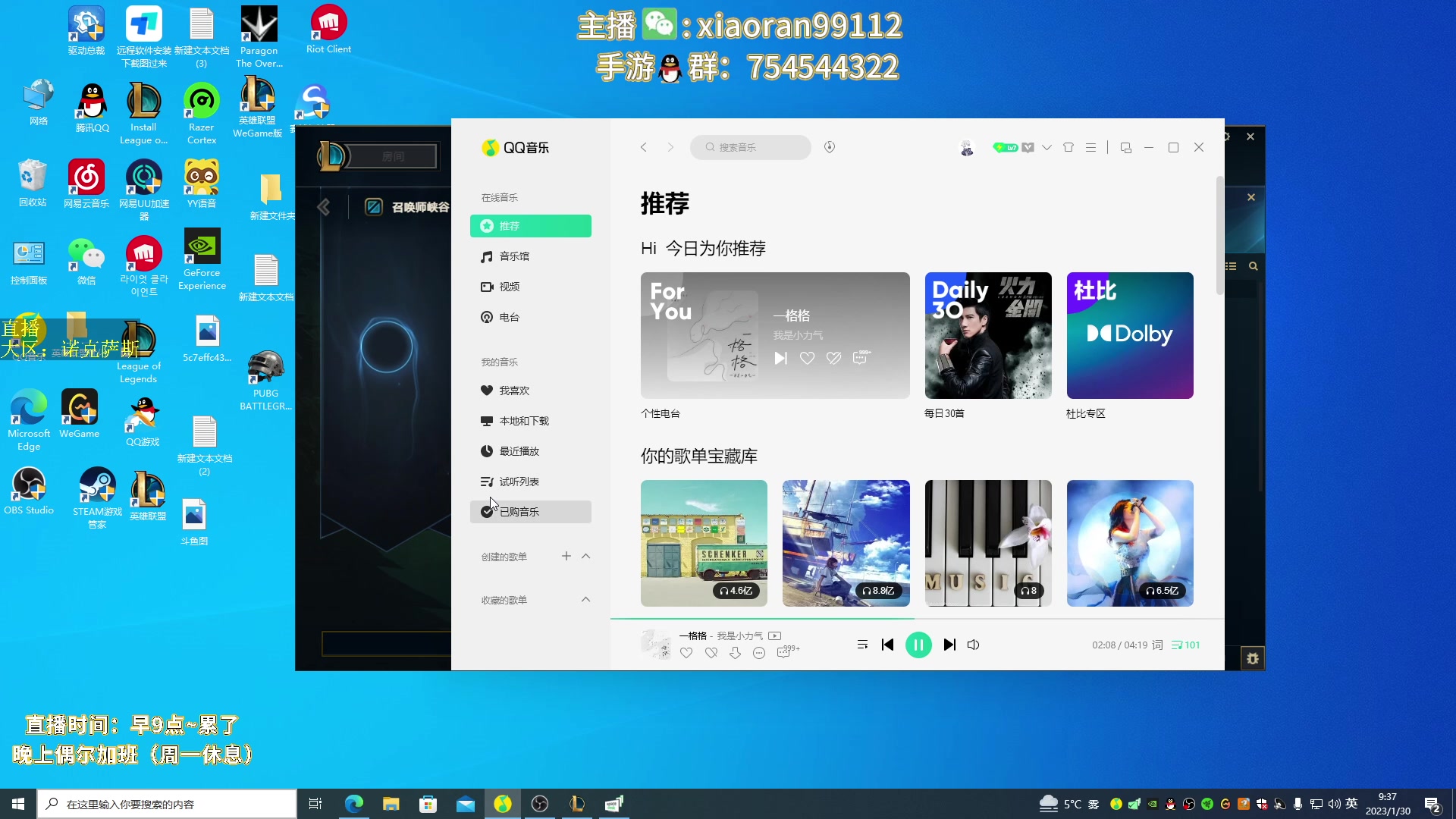The image size is (1456, 819).
Task: Open 最近播放 history
Action: [x=531, y=451]
